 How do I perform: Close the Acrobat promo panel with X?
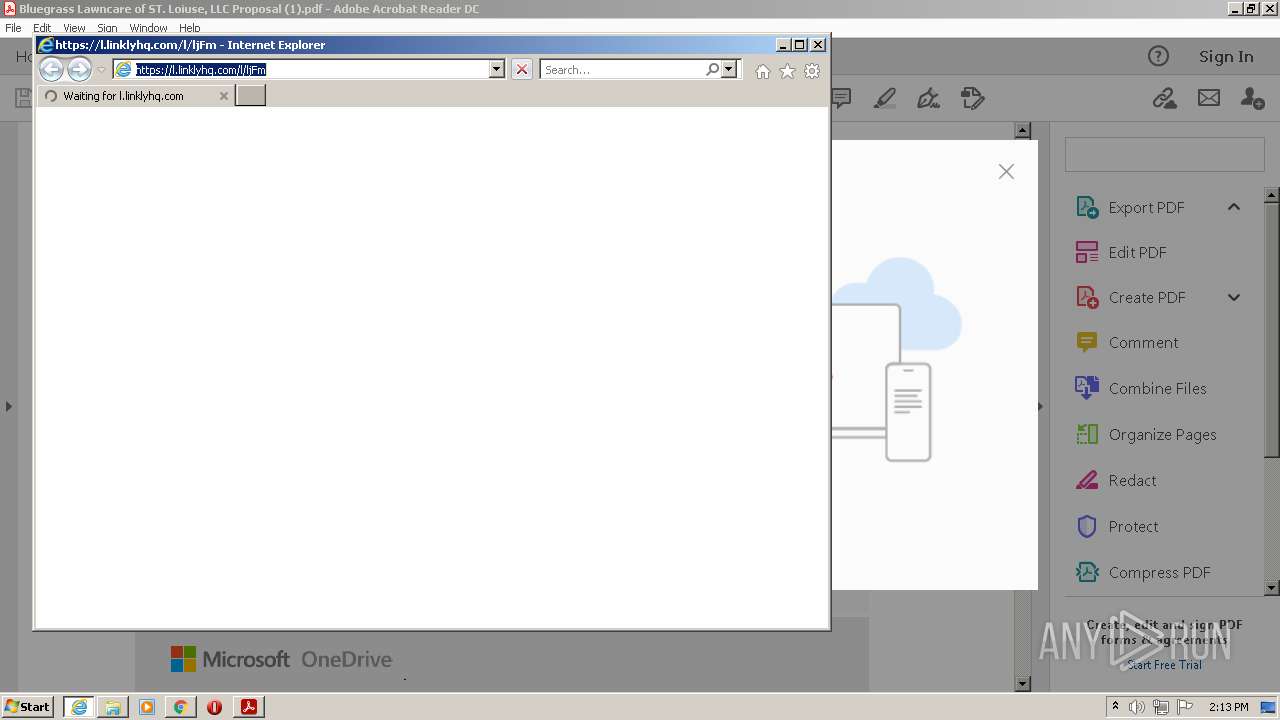point(1006,172)
